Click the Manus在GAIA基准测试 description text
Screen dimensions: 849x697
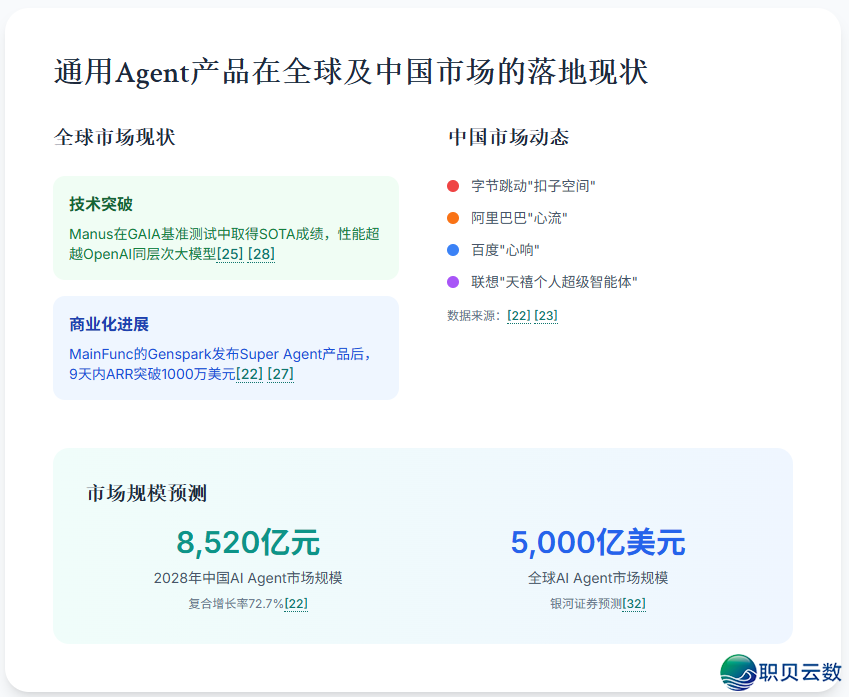coord(224,244)
